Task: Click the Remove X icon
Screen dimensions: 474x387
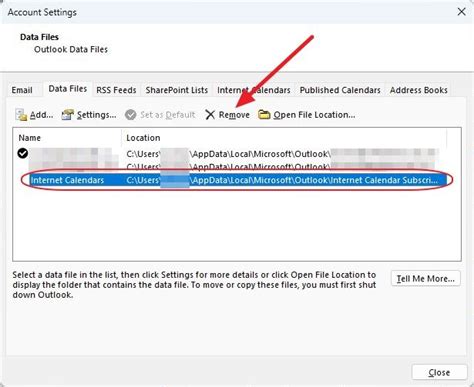Action: (x=210, y=115)
